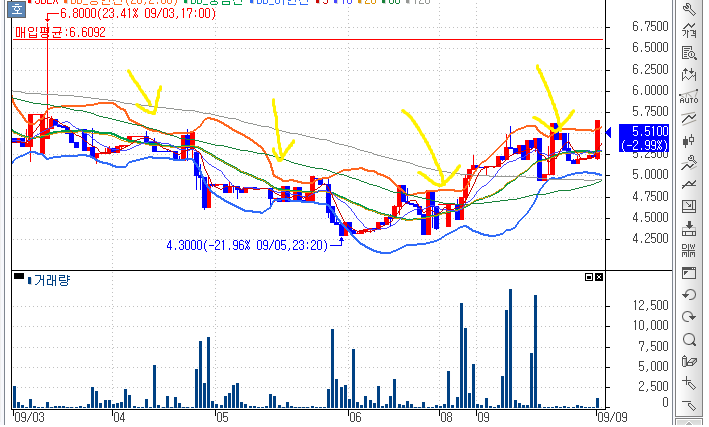709x427 pixels.
Task: Click the 매입평균 6.6092 line label
Action: (60, 32)
